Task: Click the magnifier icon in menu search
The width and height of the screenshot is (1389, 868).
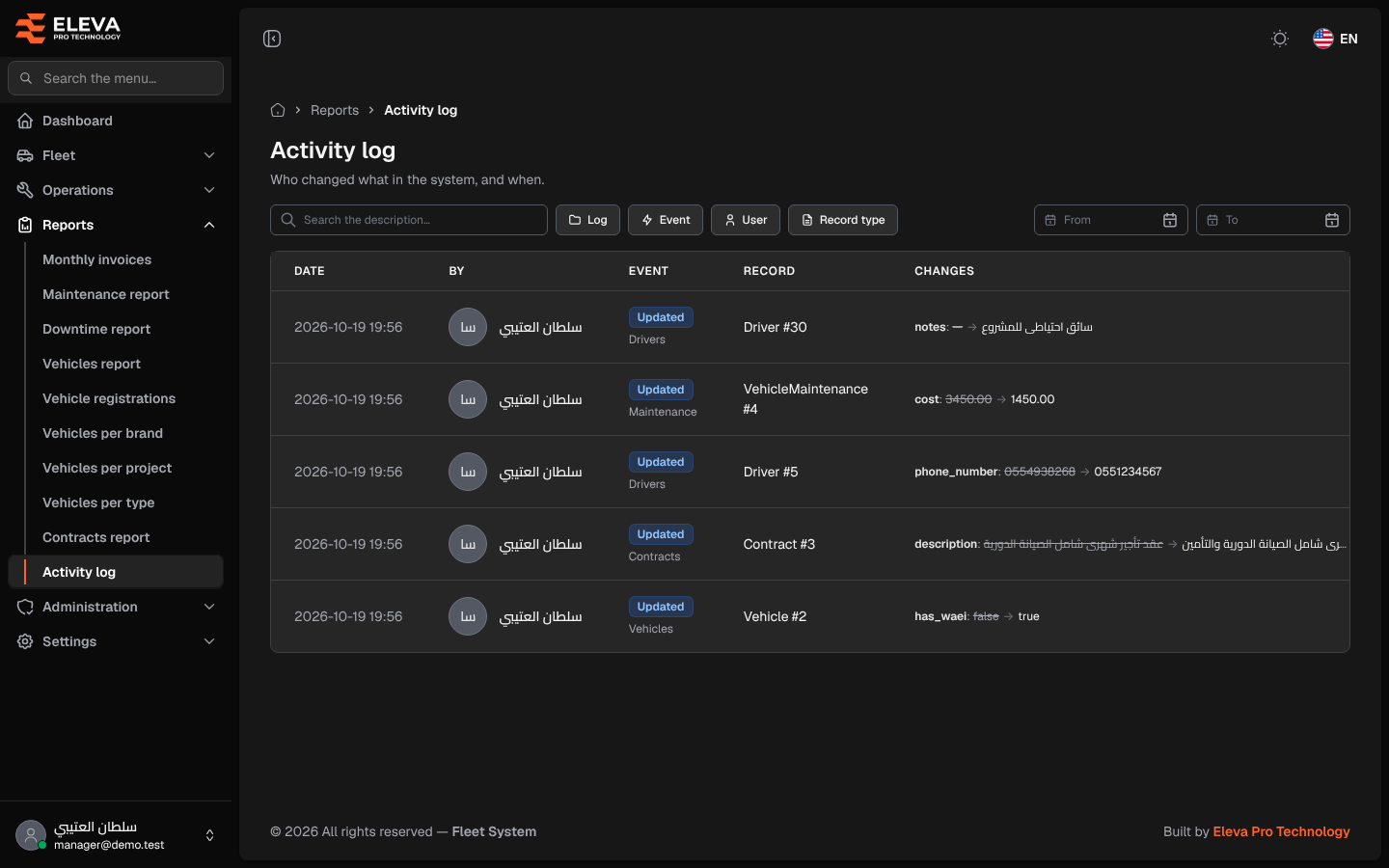Action: (x=26, y=78)
